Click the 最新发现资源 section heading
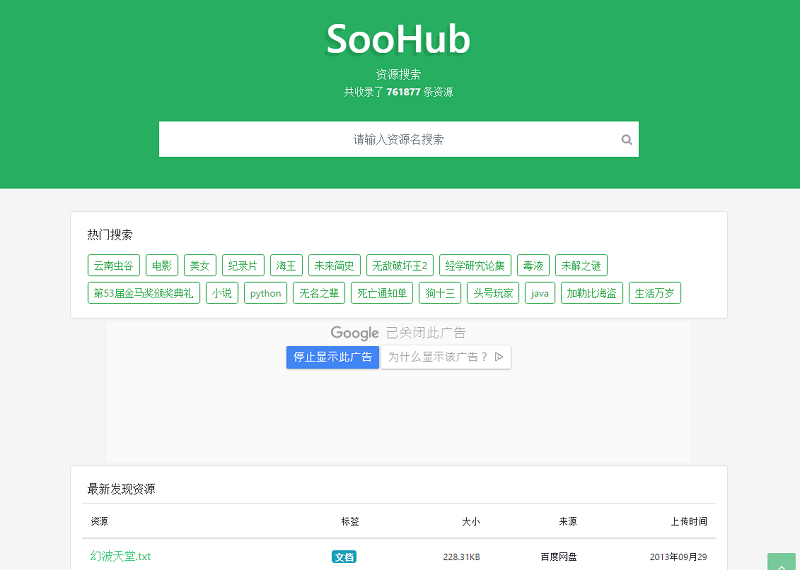Screen dimensions: 800x570 coord(121,489)
